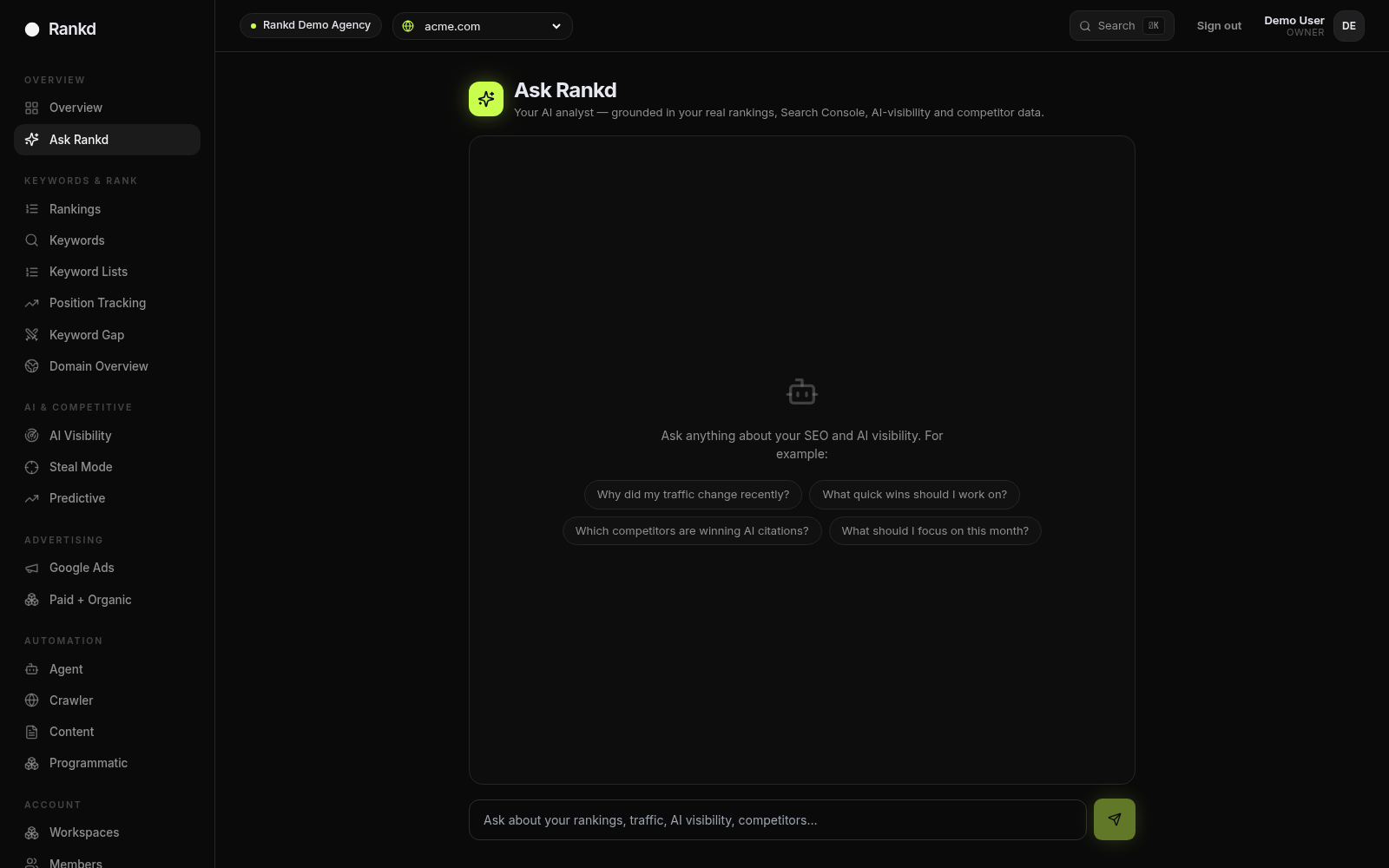The image size is (1389, 868).
Task: Click Sign out
Action: [x=1219, y=26]
